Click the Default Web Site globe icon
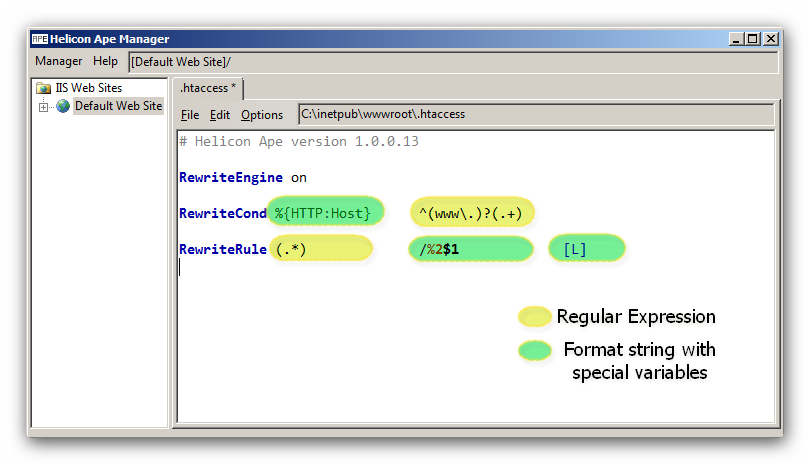This screenshot has width=811, height=465. (x=63, y=106)
